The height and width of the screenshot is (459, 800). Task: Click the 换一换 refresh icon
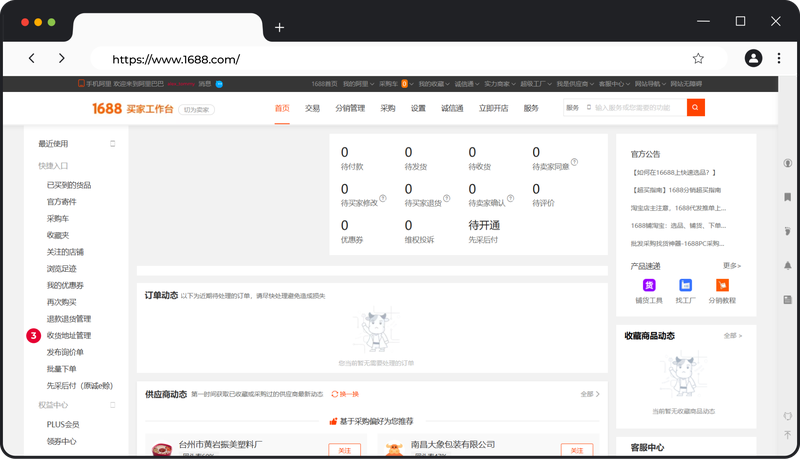coord(336,394)
